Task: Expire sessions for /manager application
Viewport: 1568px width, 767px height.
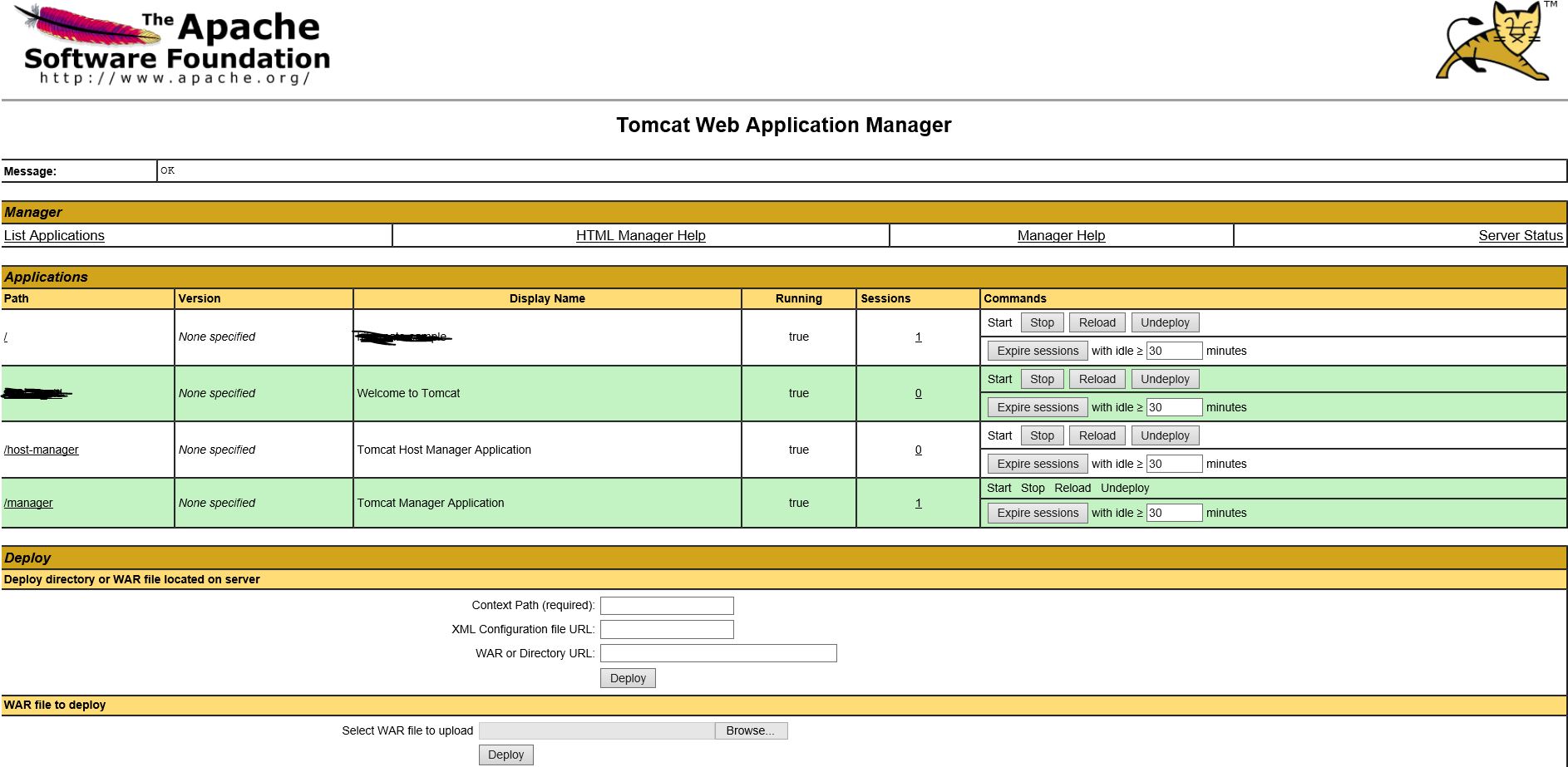Action: (1038, 513)
